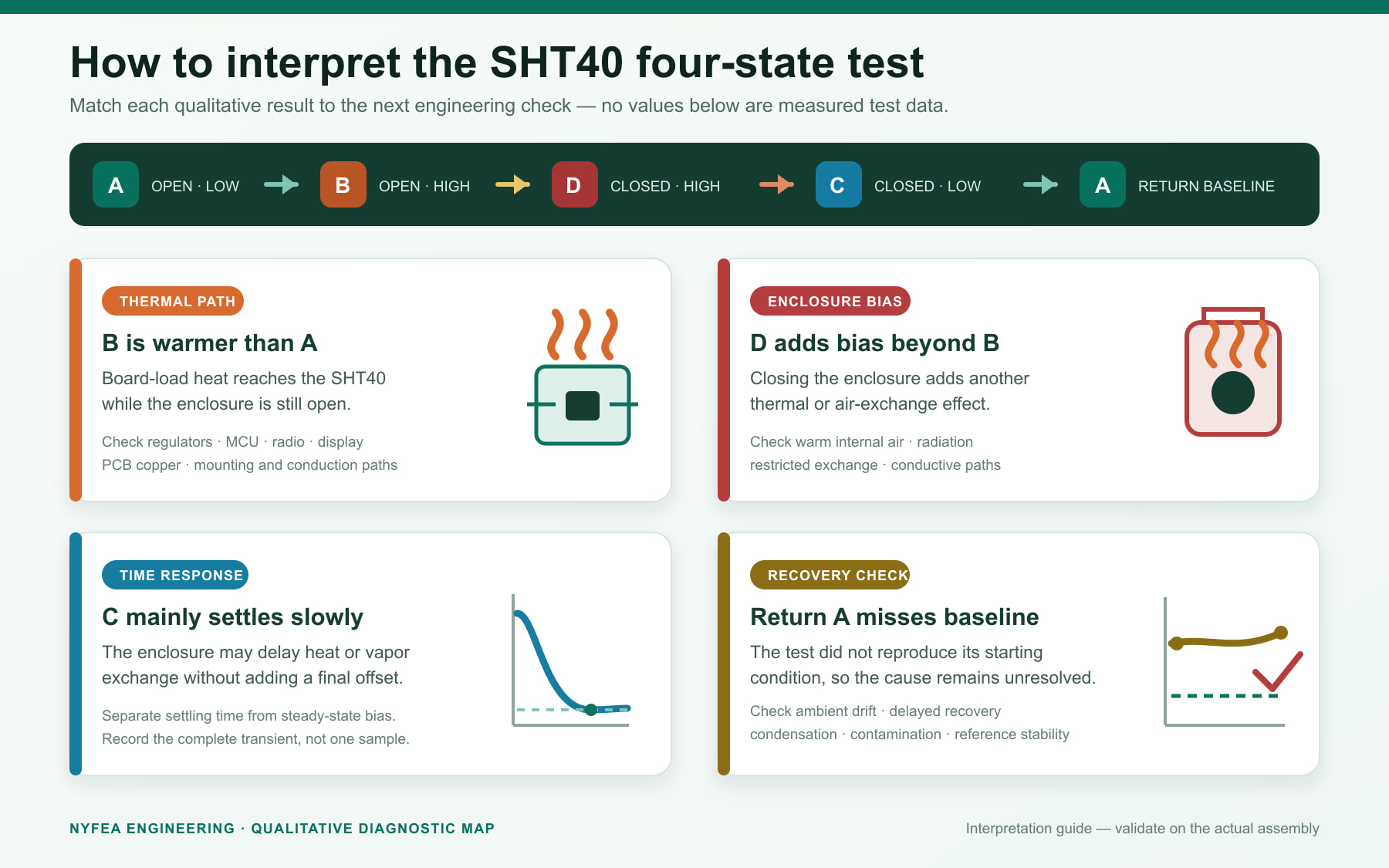
Task: Click the heading 'Return A misses baseline'
Action: 894,616
